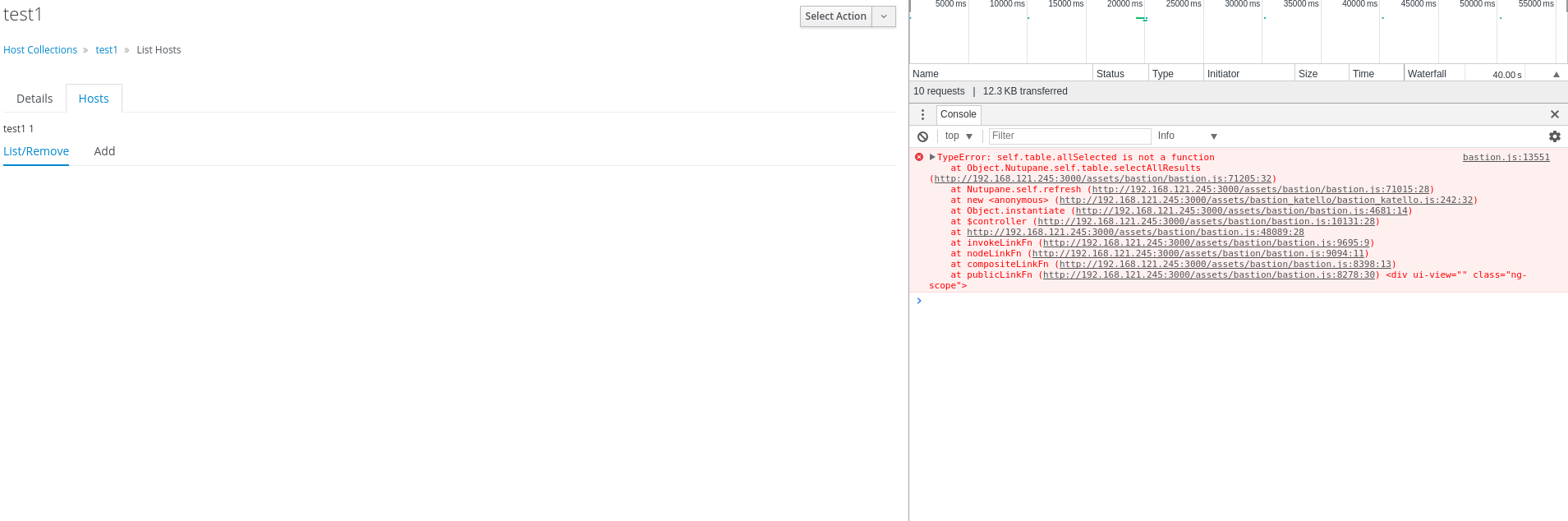Click the console prompt chevron
The height and width of the screenshot is (521, 1568).
click(x=919, y=301)
